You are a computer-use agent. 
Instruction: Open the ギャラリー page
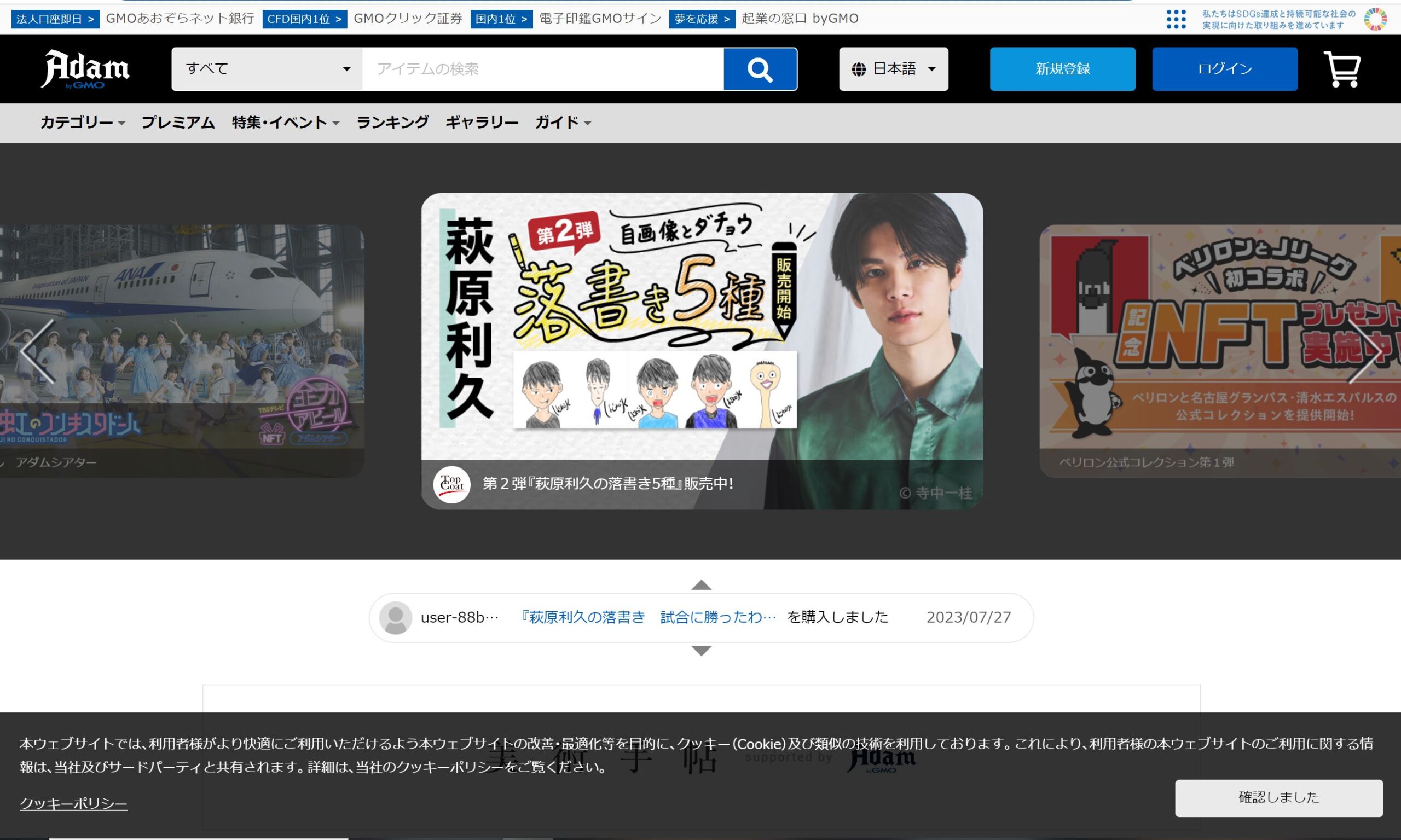point(482,122)
